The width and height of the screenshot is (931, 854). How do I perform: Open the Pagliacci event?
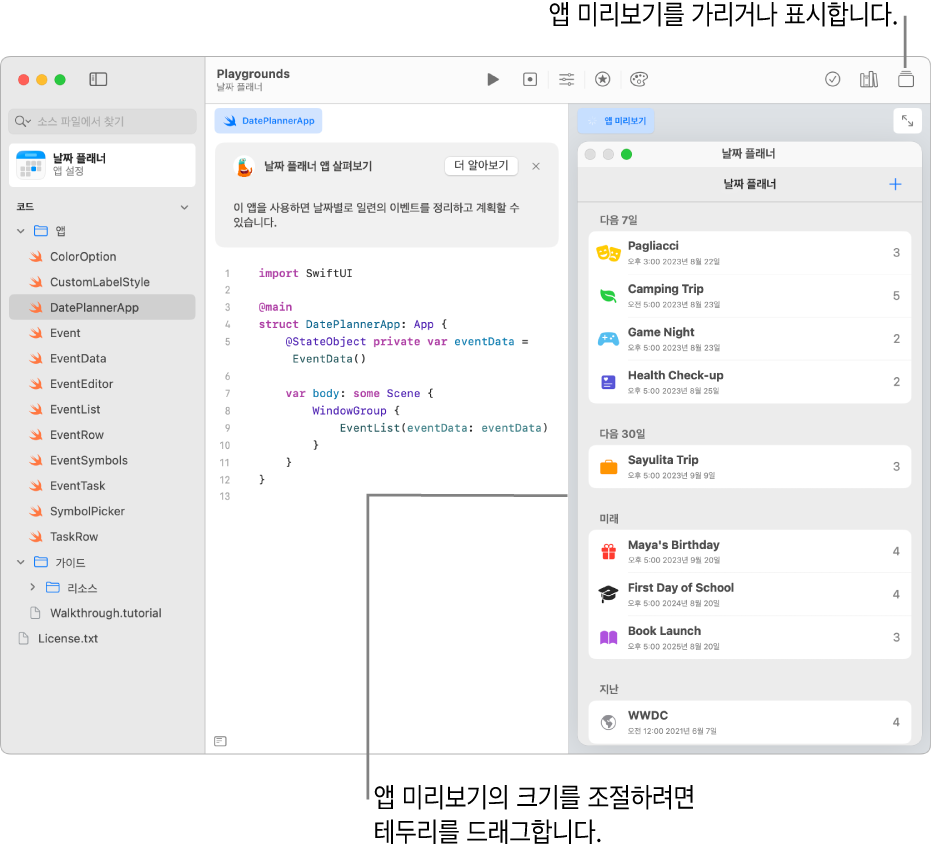click(750, 253)
